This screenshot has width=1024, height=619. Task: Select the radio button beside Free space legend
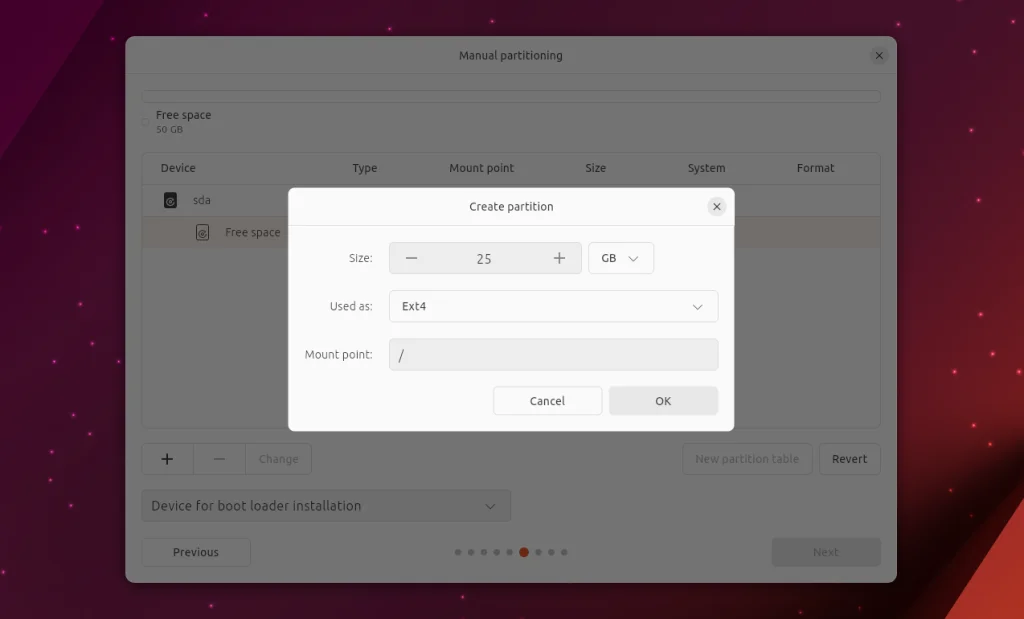click(x=144, y=121)
